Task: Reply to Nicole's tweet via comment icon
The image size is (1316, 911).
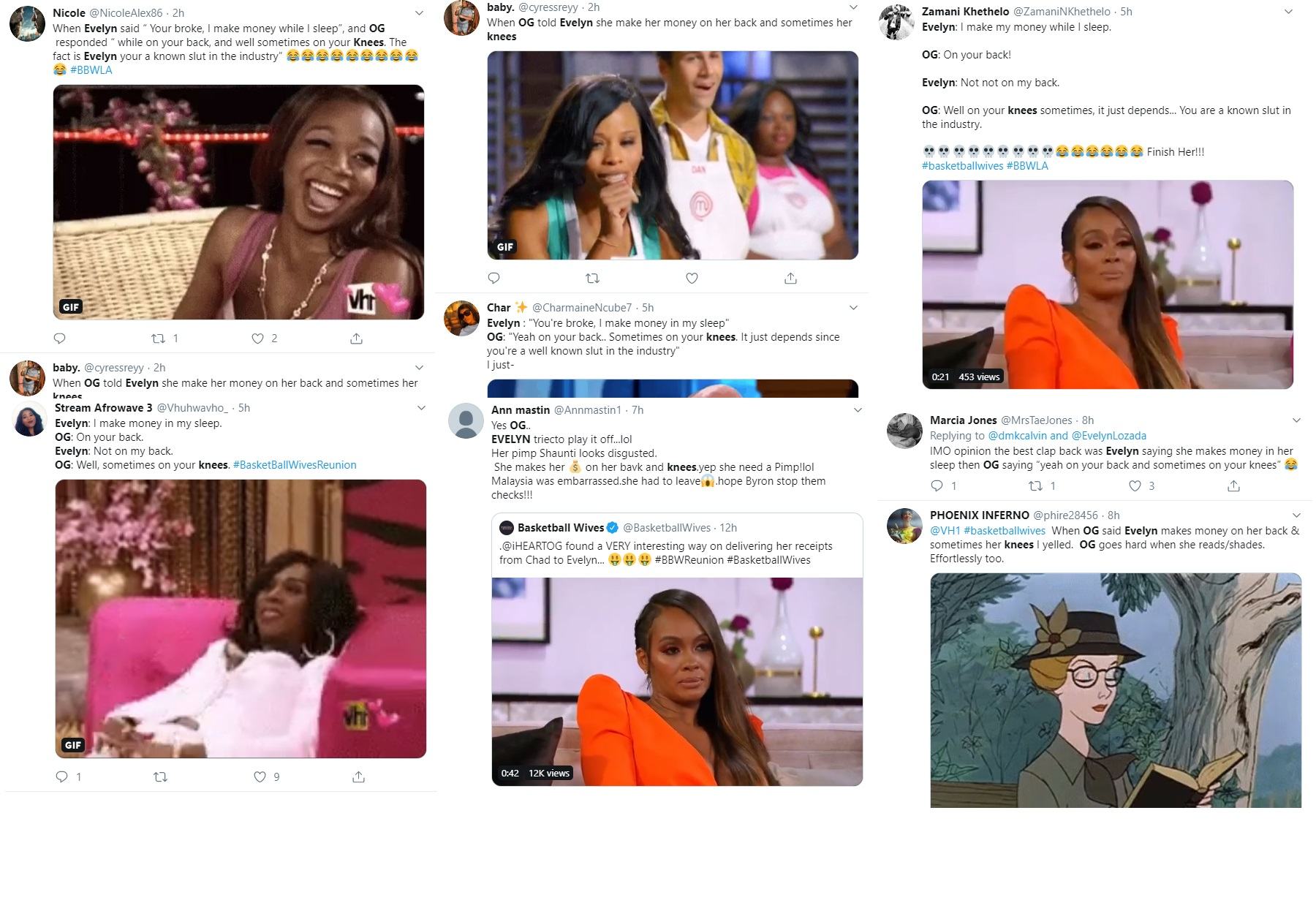Action: coord(60,339)
